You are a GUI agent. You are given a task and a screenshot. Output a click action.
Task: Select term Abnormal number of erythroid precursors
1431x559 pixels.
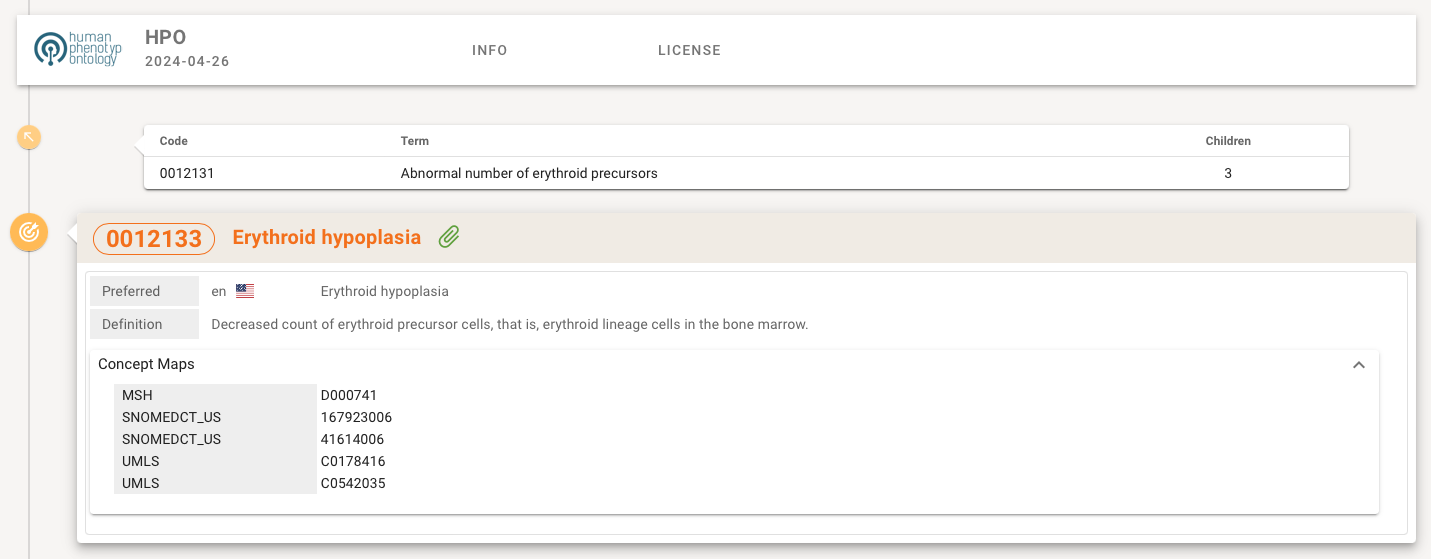click(529, 173)
